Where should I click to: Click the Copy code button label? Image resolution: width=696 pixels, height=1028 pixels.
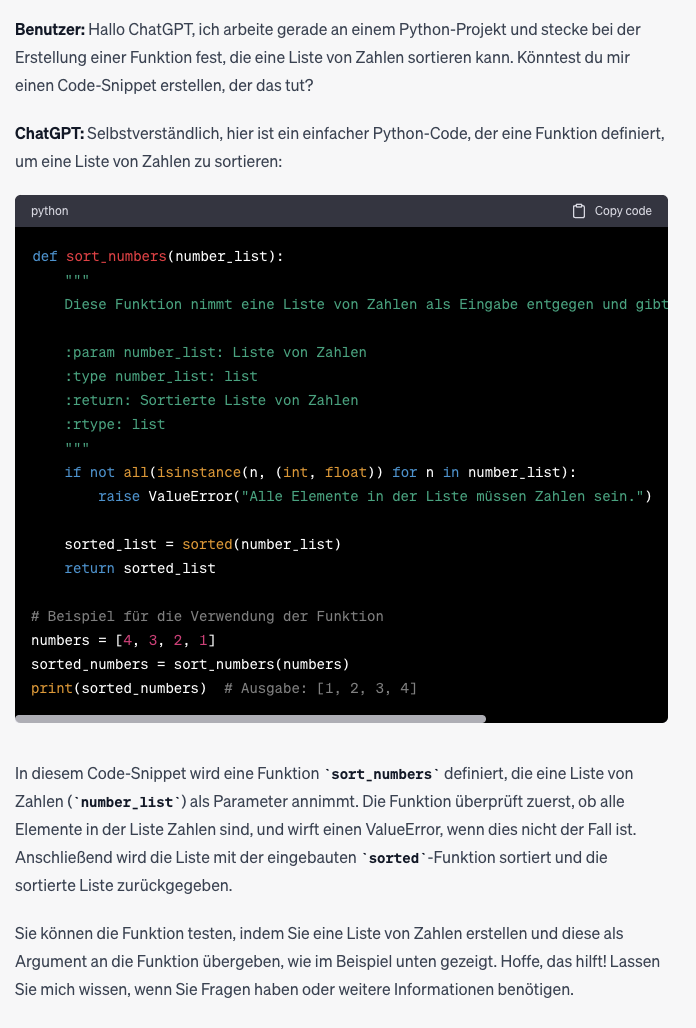(x=623, y=211)
